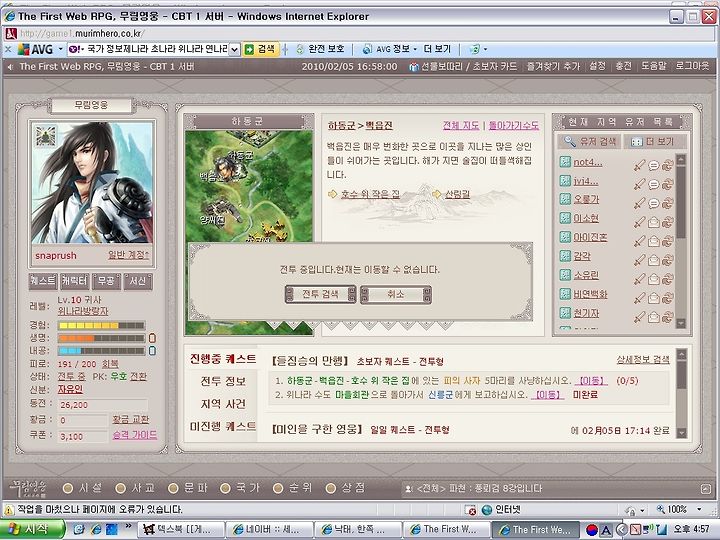Select the 순위 radio option
The image size is (720, 540).
click(x=278, y=488)
